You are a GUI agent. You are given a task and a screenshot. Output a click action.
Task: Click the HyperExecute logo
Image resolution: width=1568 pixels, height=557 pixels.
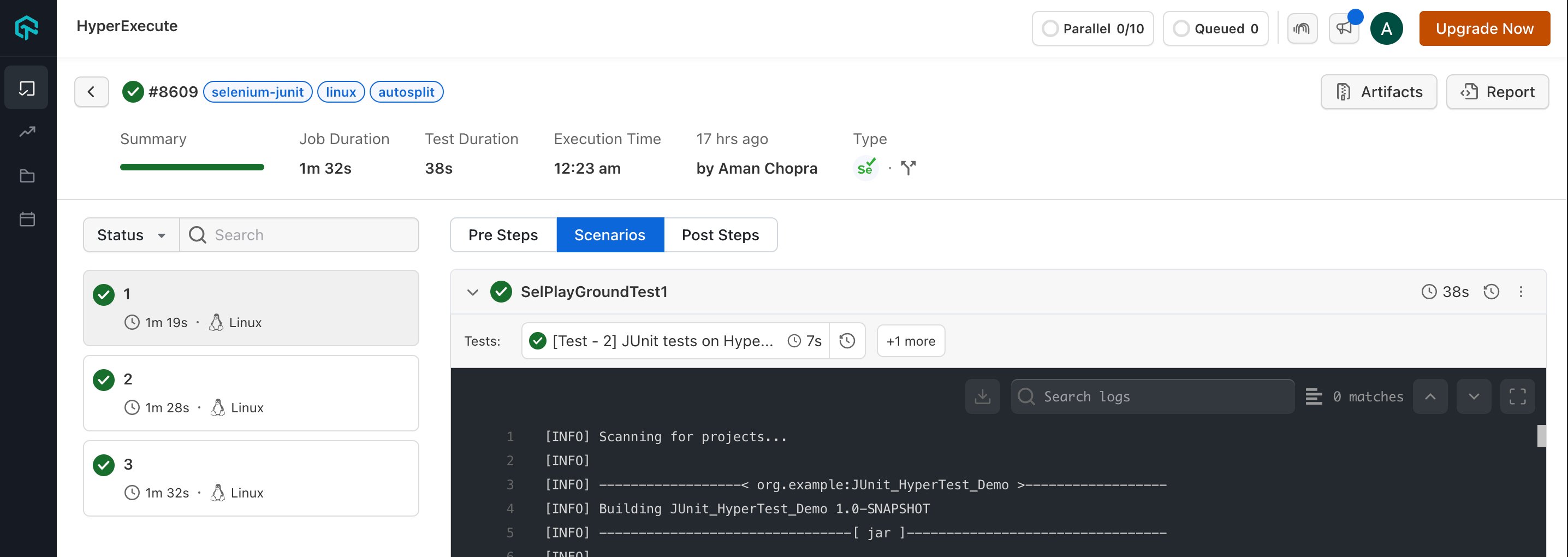[26, 28]
